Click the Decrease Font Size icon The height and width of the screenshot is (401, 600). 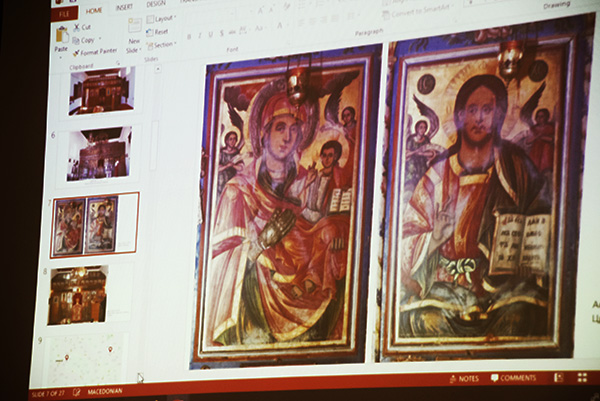coord(272,10)
